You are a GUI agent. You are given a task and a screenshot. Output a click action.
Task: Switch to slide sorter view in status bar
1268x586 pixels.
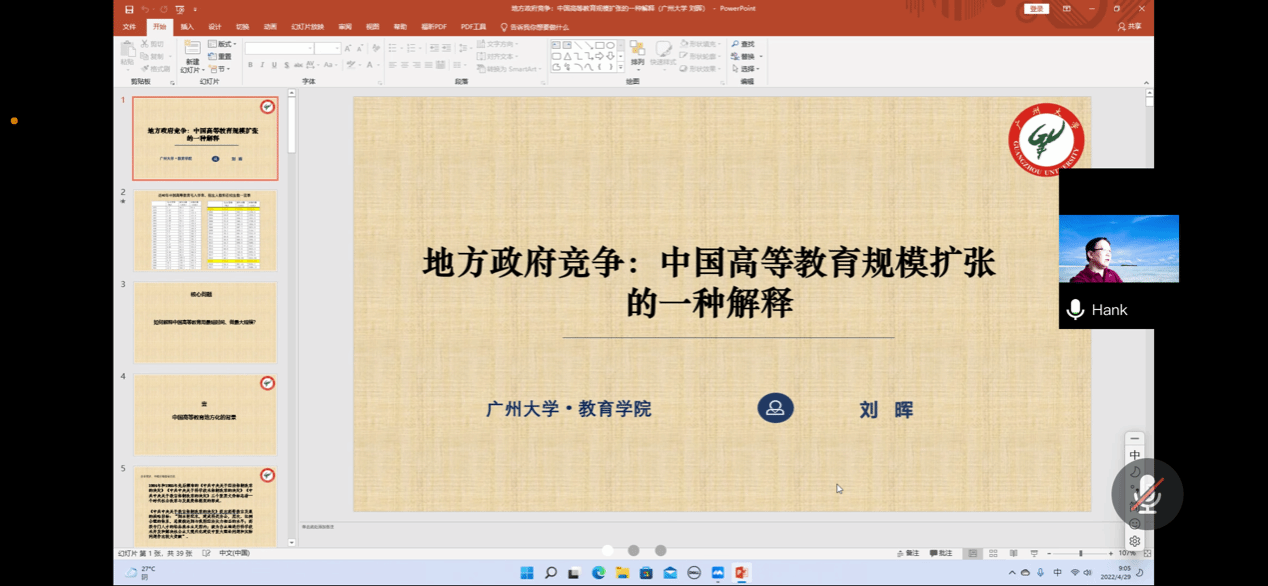coord(993,553)
